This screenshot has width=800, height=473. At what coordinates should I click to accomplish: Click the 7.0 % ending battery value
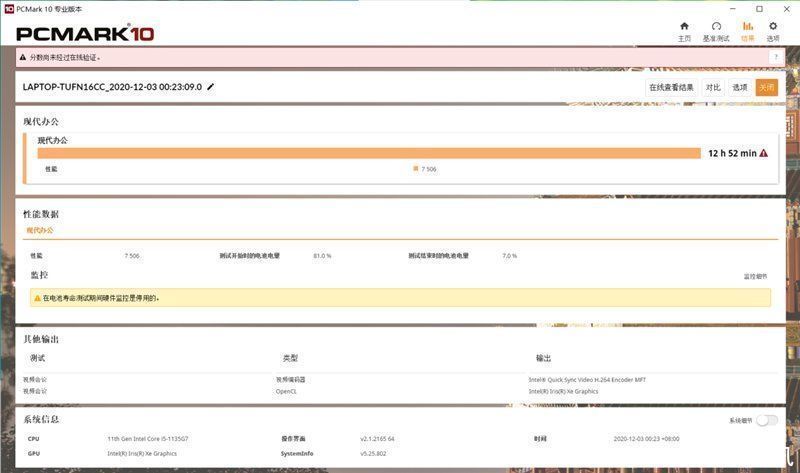(509, 256)
